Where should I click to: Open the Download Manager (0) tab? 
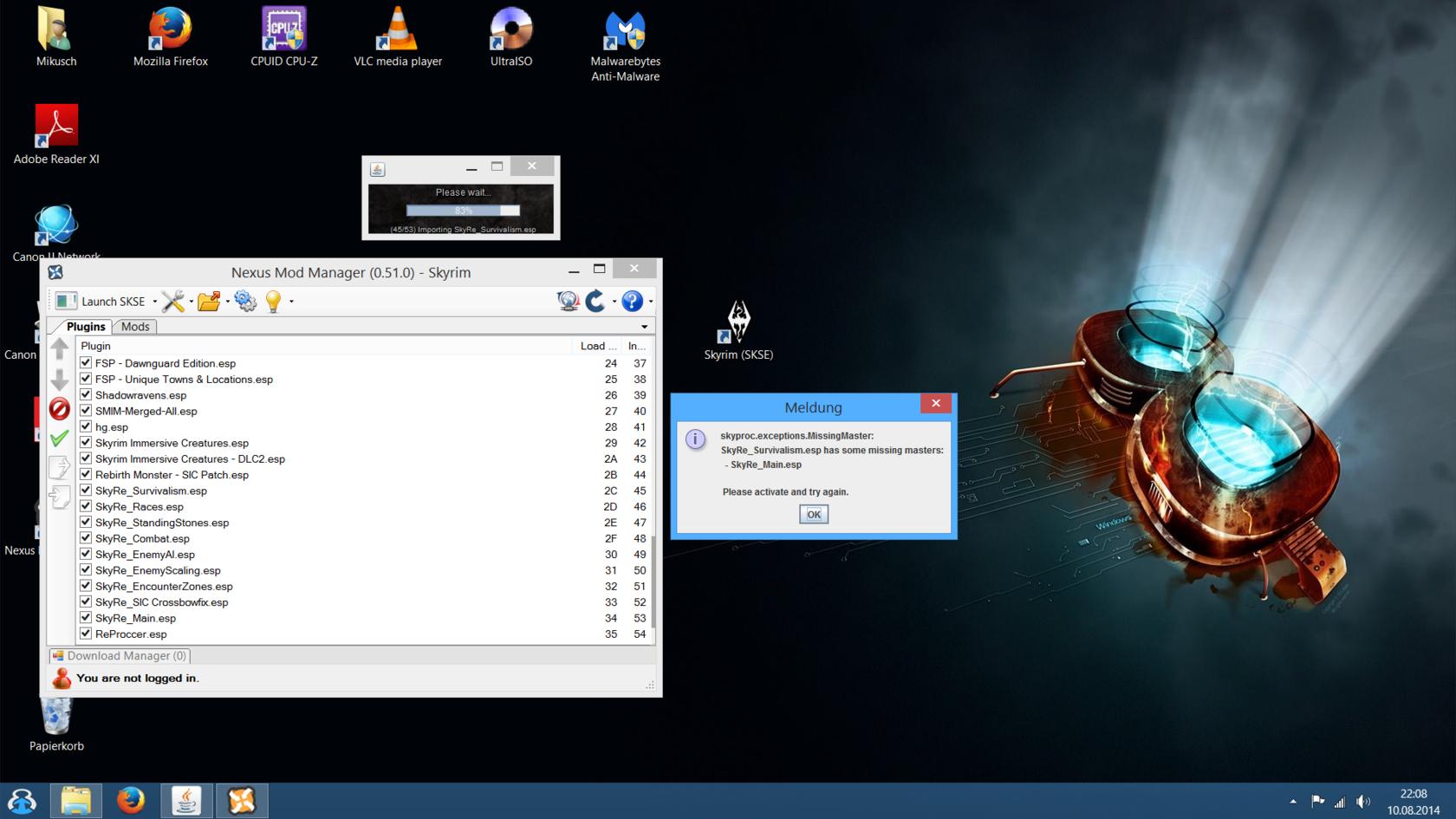(120, 656)
